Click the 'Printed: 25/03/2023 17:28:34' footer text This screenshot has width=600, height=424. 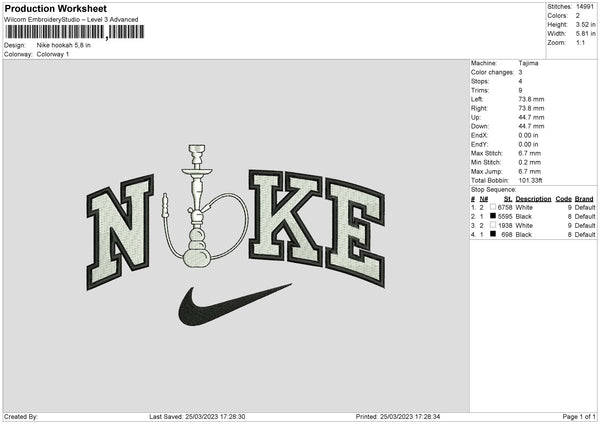(398, 417)
